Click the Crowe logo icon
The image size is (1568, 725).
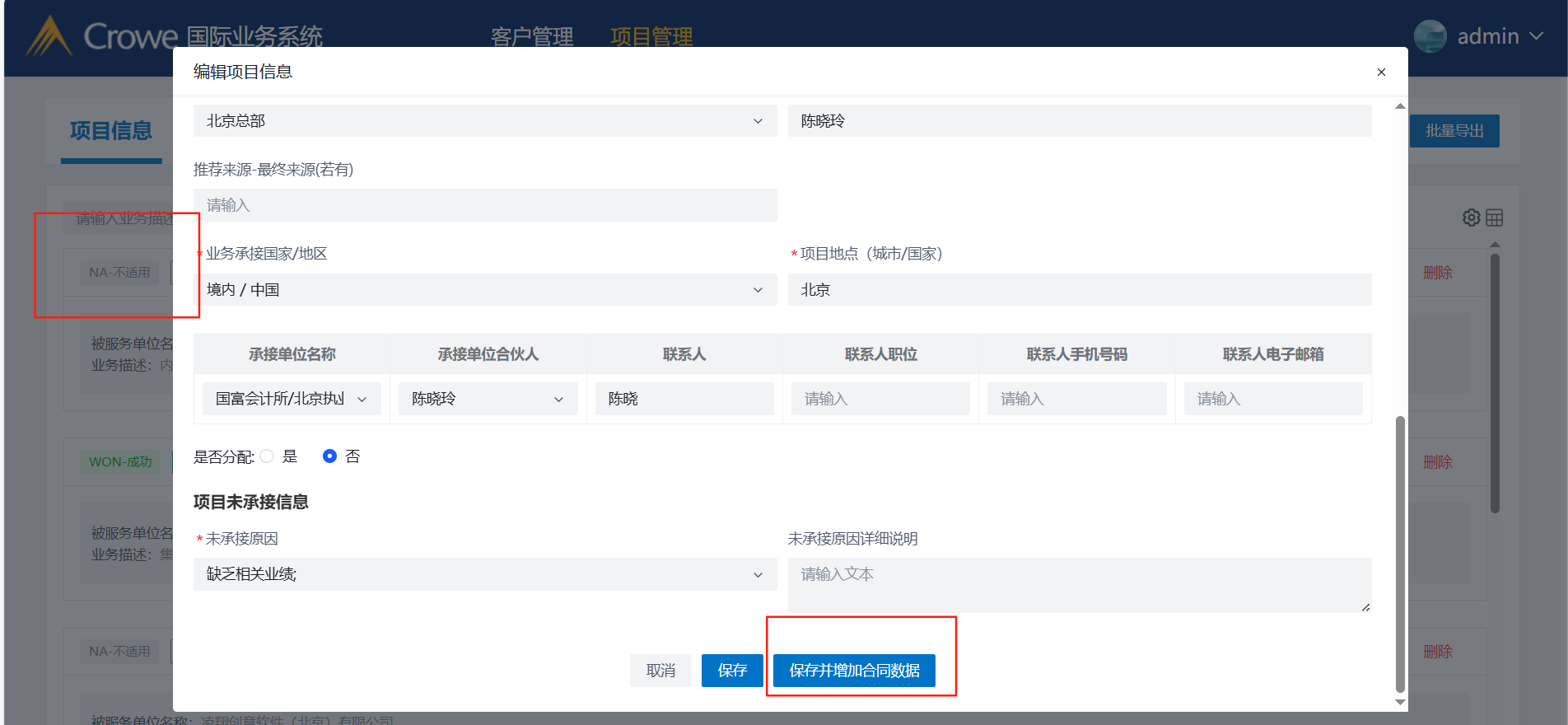click(49, 36)
